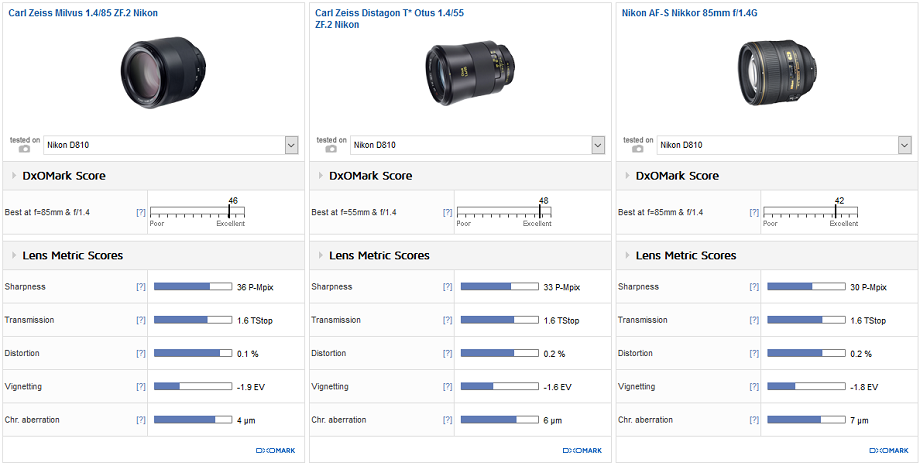Image resolution: width=920 pixels, height=466 pixels.
Task: Click the Nikkor 85mm f/1.4G lens photo
Action: pos(777,73)
